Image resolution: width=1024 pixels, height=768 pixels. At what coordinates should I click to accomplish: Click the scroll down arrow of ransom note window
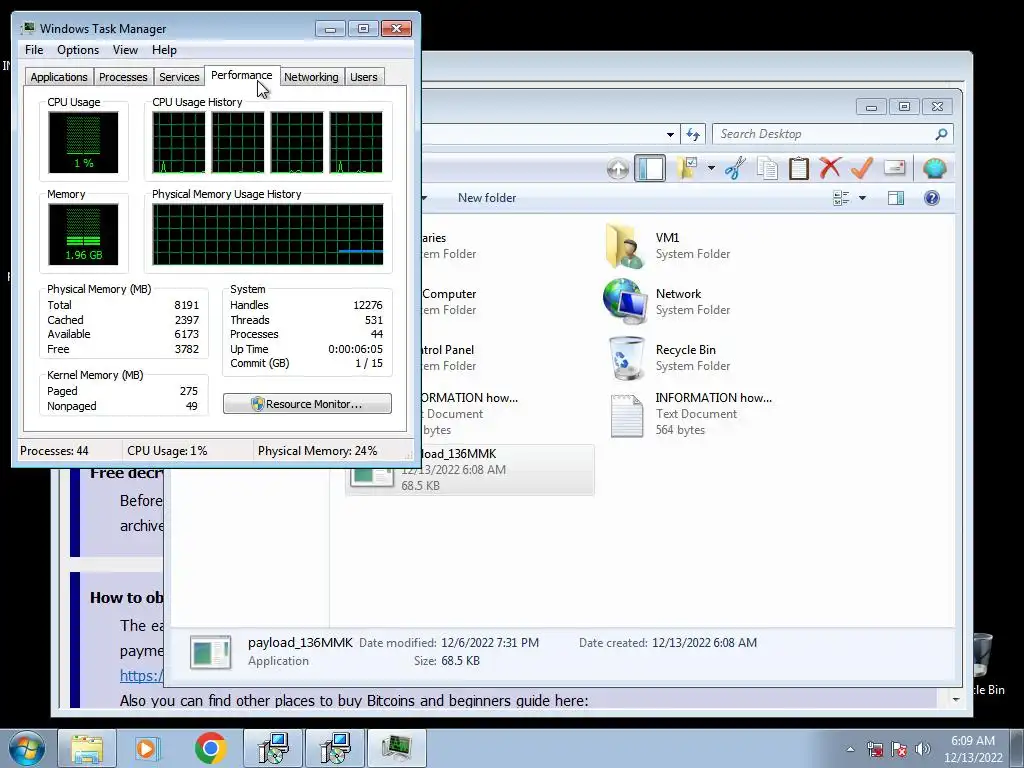coord(955,699)
